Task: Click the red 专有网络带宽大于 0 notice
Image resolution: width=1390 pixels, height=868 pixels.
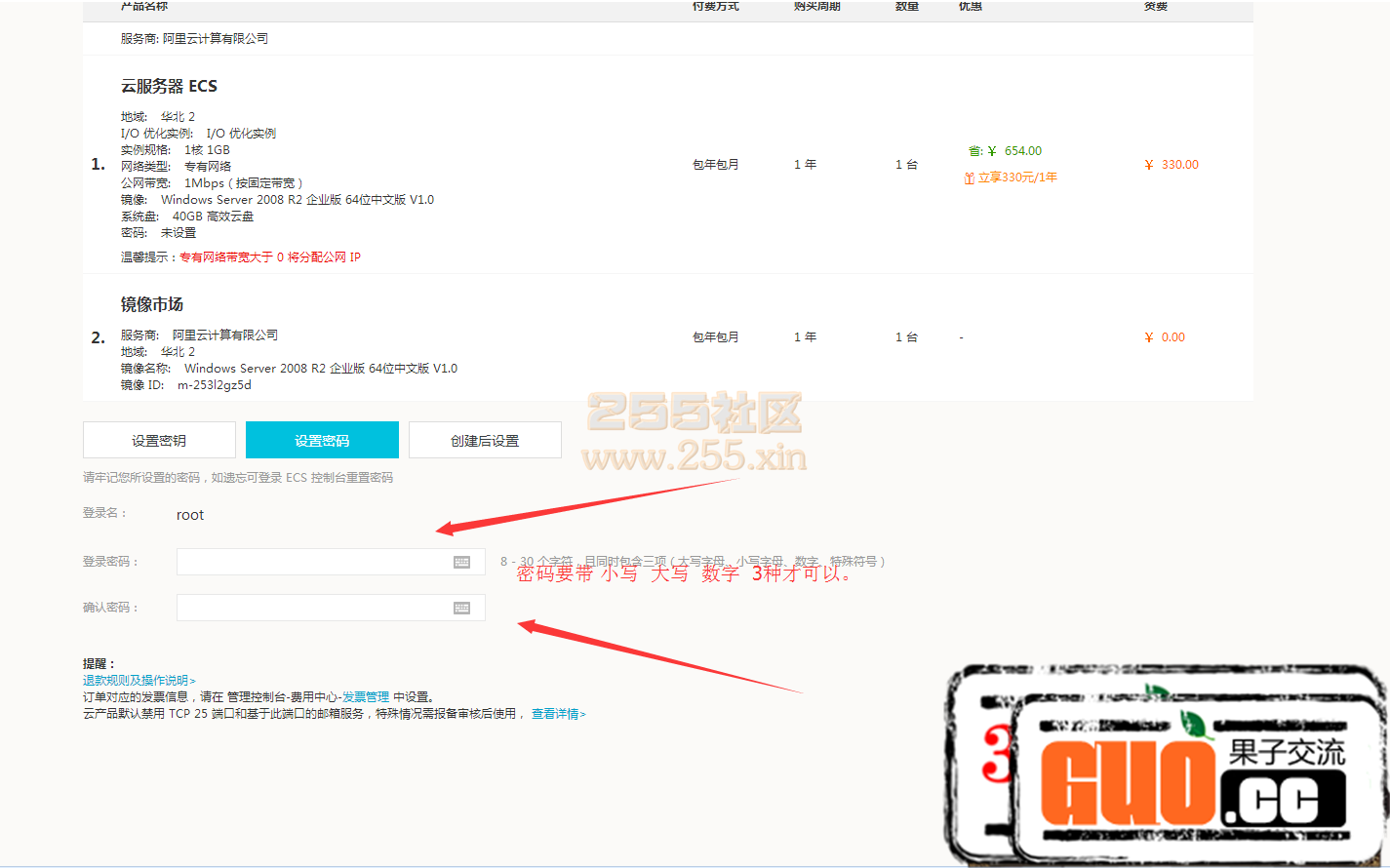Action: coord(270,257)
